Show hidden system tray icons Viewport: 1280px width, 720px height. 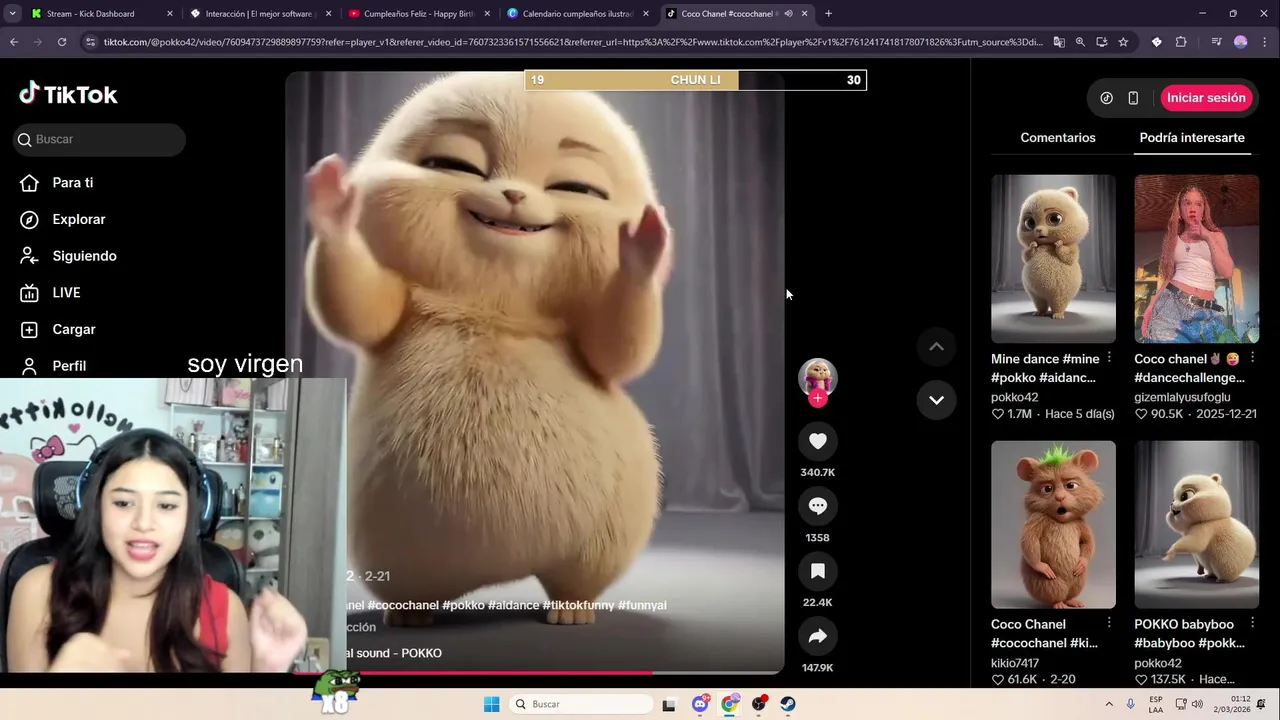[x=1108, y=704]
